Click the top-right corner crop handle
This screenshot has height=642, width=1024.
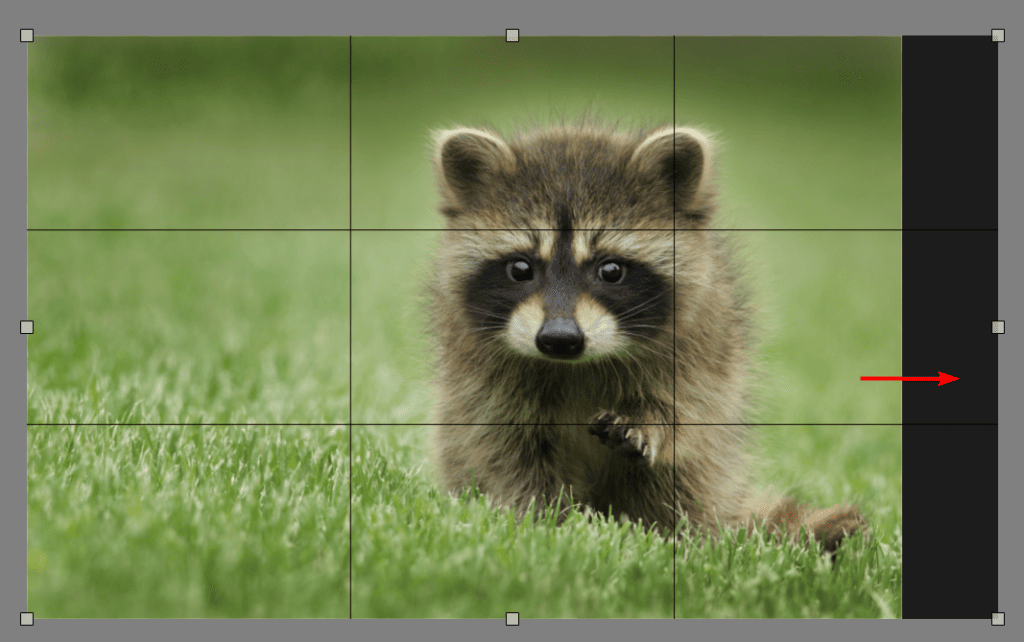pyautogui.click(x=997, y=36)
